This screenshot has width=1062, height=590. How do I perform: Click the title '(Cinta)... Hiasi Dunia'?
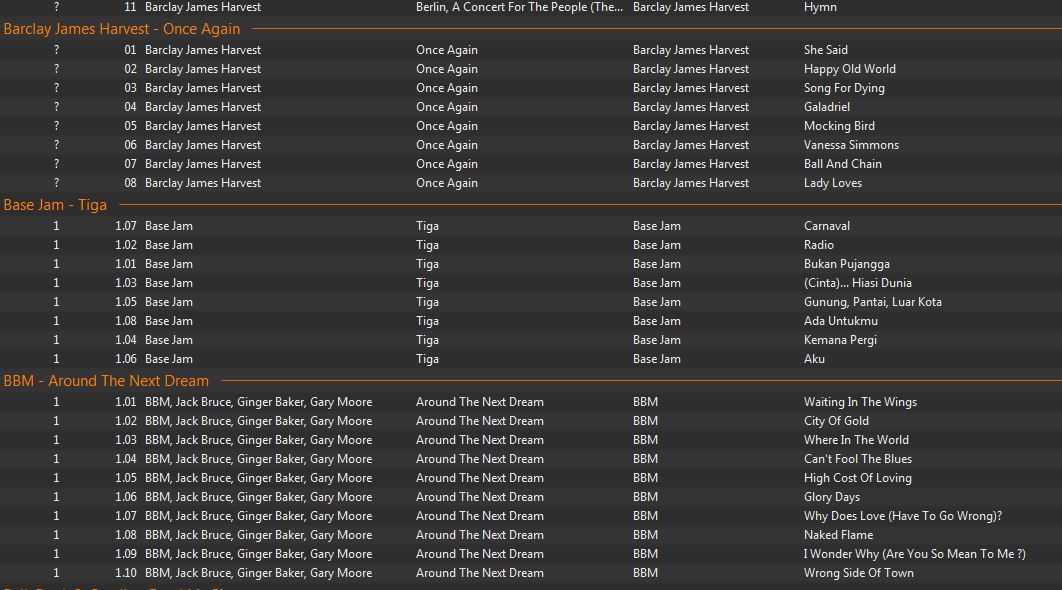[857, 283]
